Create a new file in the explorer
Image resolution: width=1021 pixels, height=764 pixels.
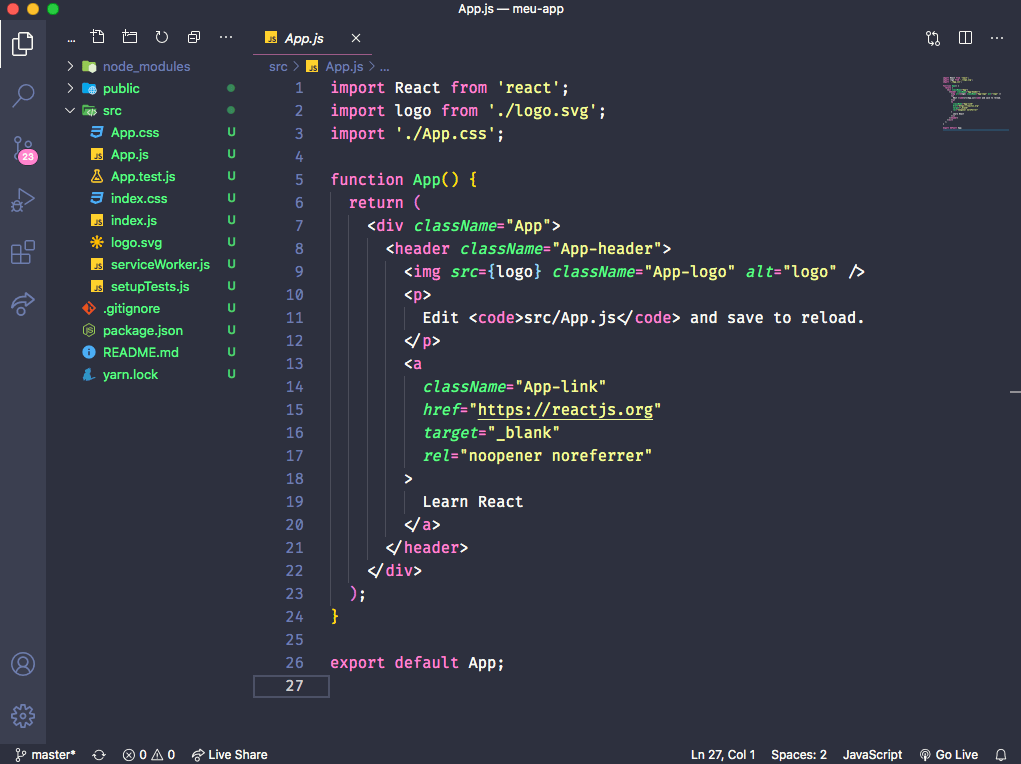[97, 36]
